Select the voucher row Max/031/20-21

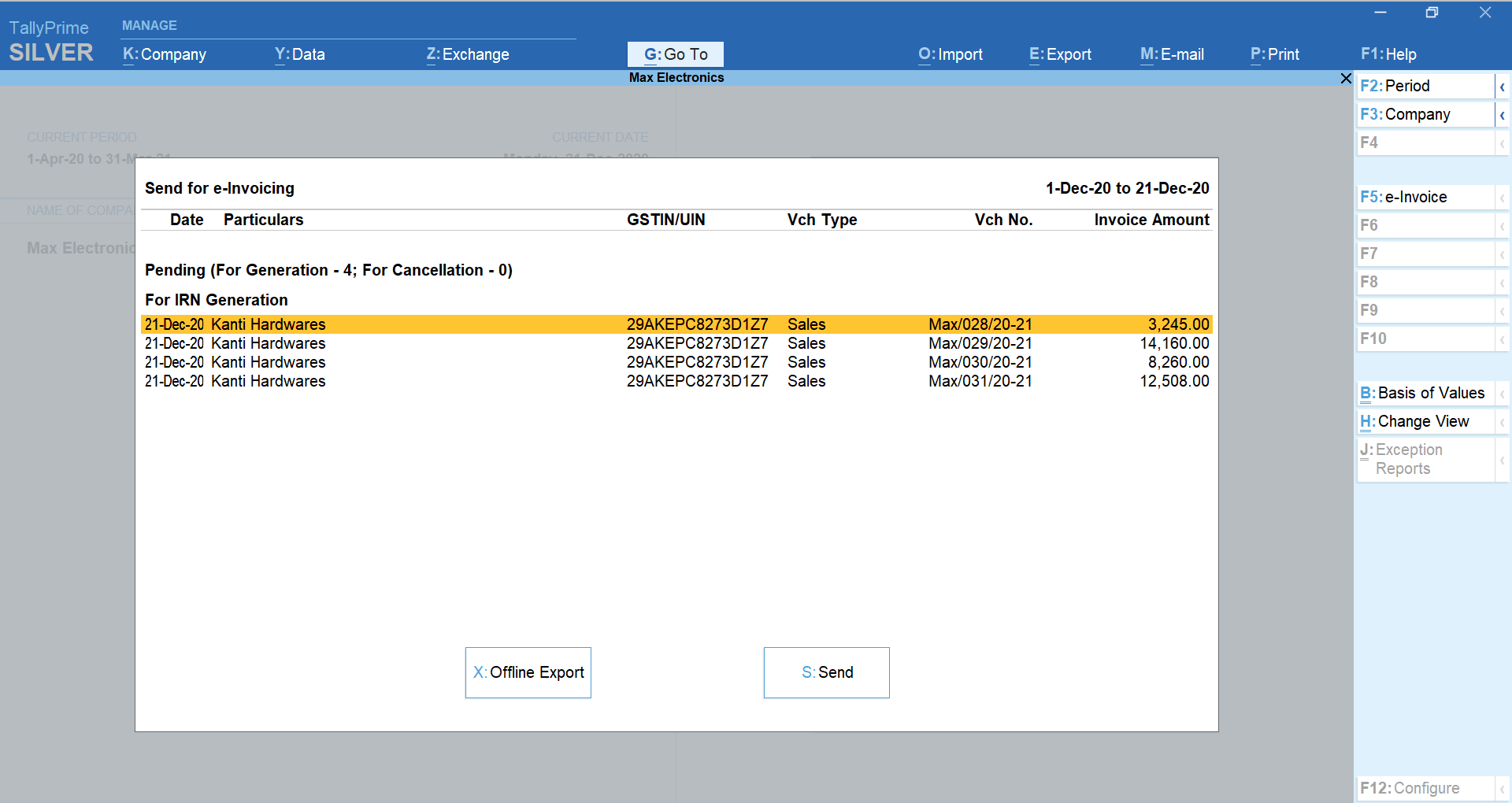click(676, 381)
